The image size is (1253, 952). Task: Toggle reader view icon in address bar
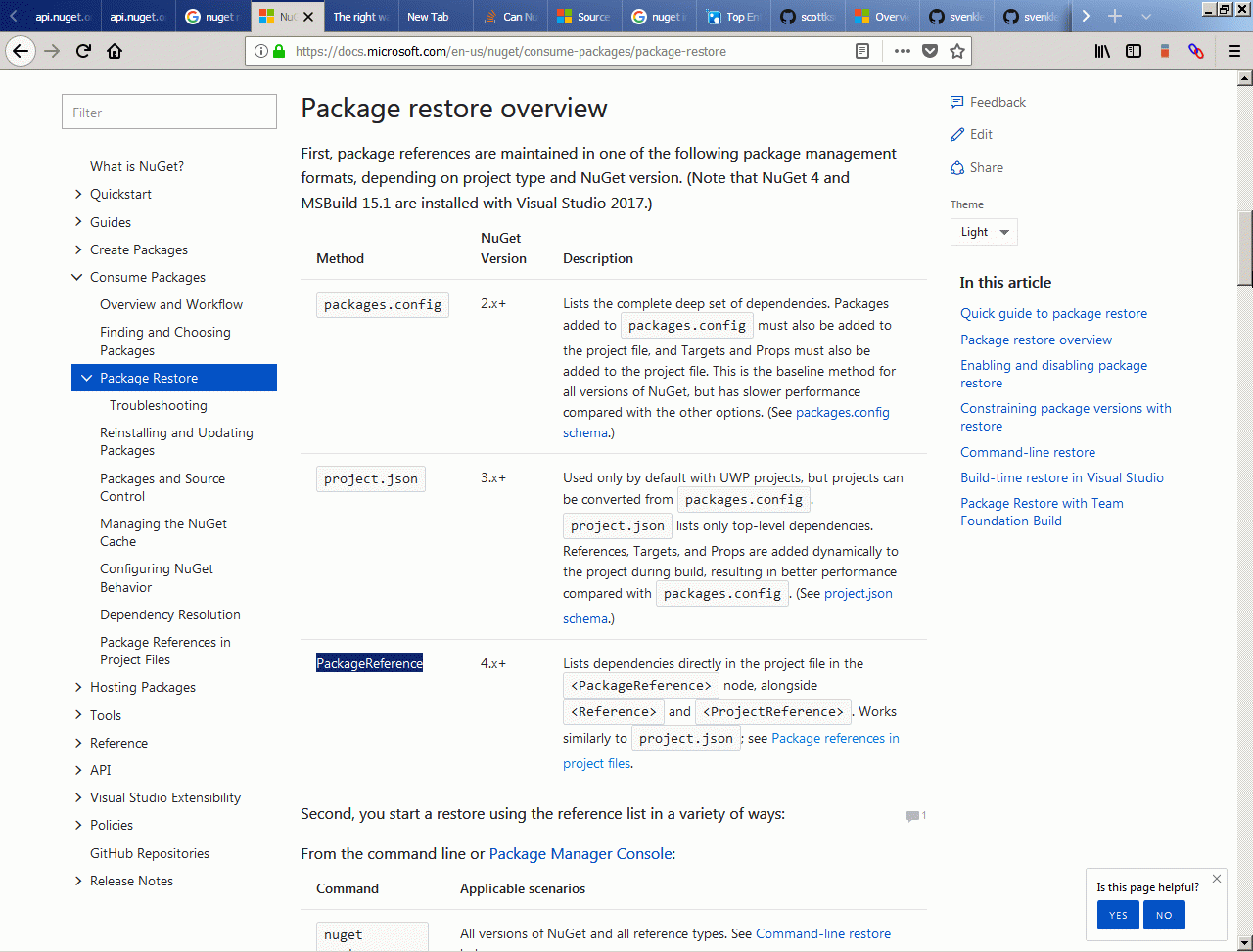pyautogui.click(x=862, y=51)
